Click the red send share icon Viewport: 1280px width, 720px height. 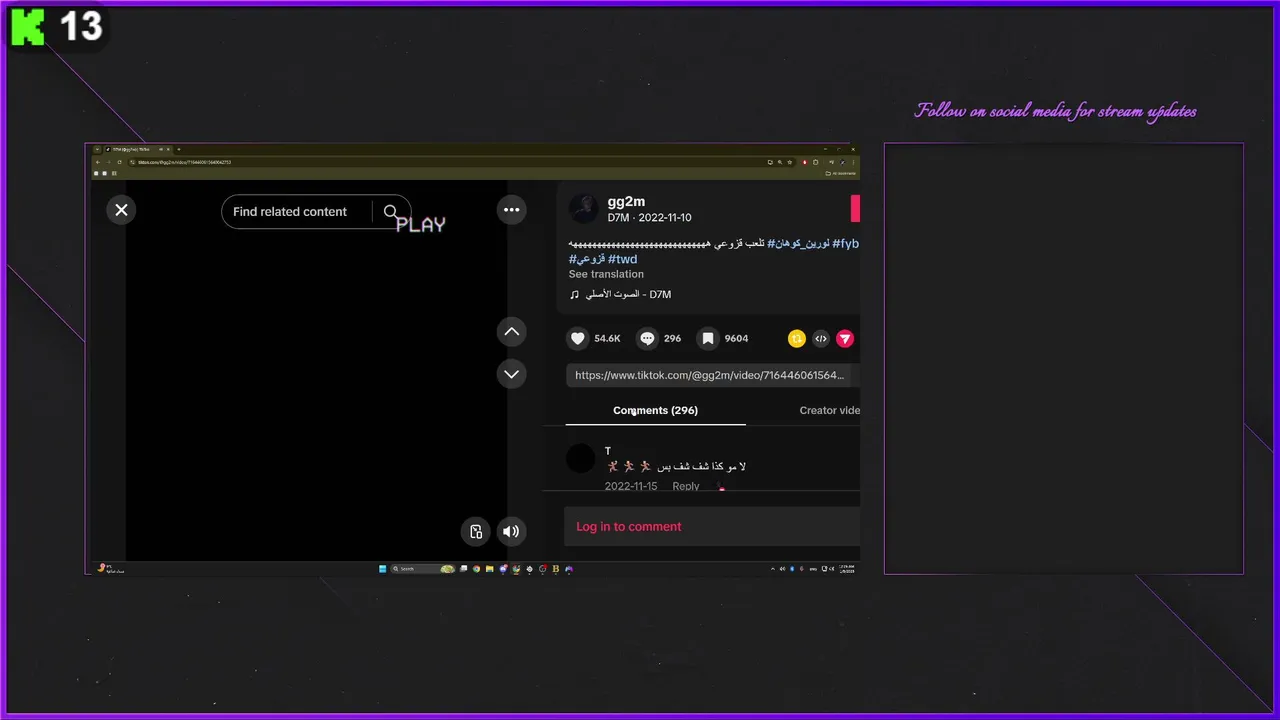point(845,339)
